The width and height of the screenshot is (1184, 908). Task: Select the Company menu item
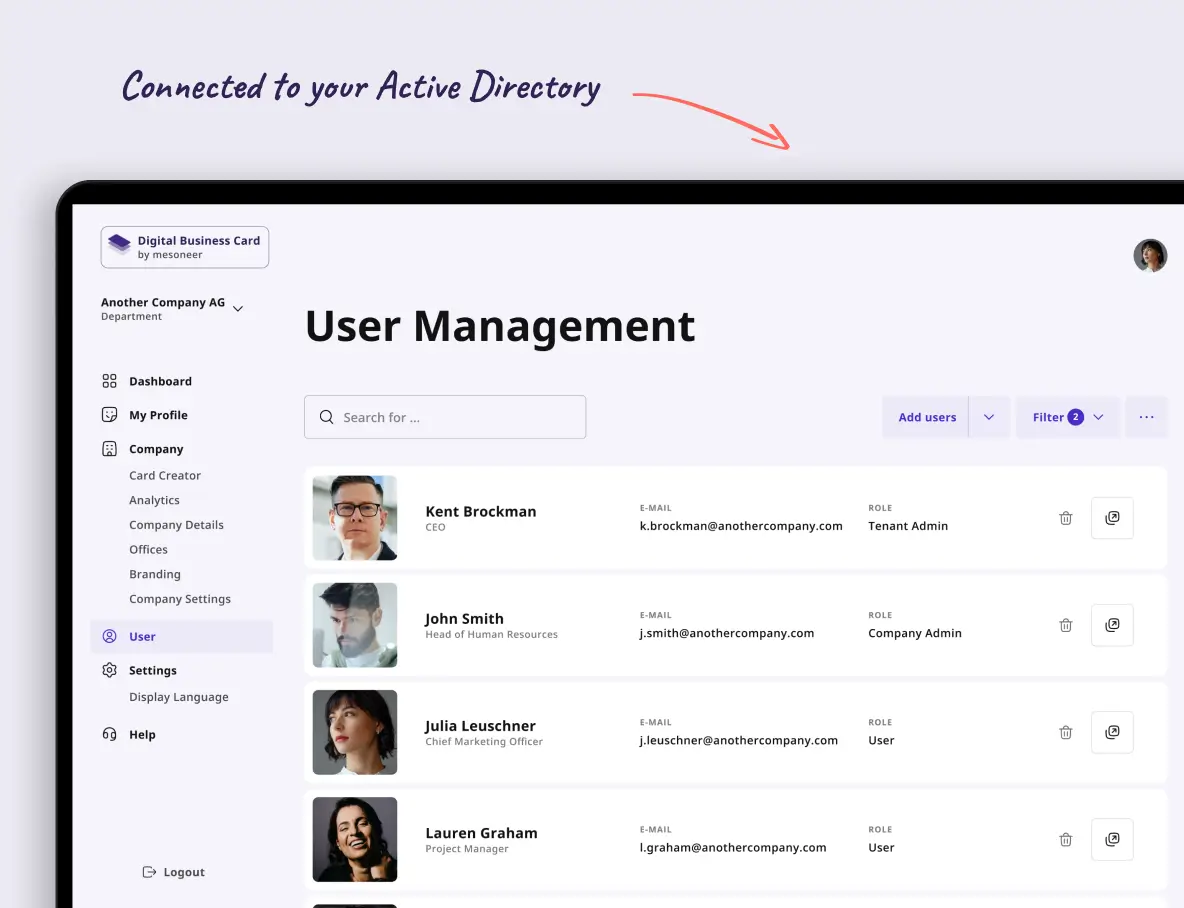coord(156,449)
